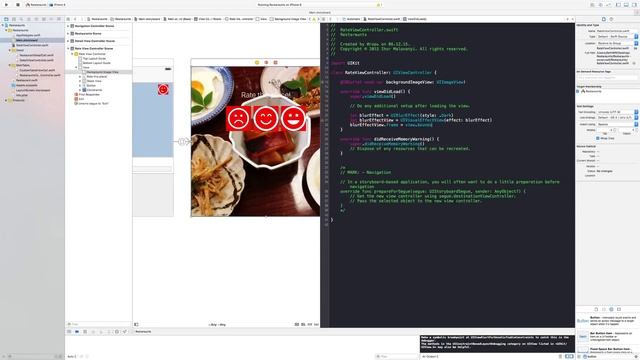Select Main.storyboard in the project navigator
Viewport: 640px width, 360px height.
point(27,40)
